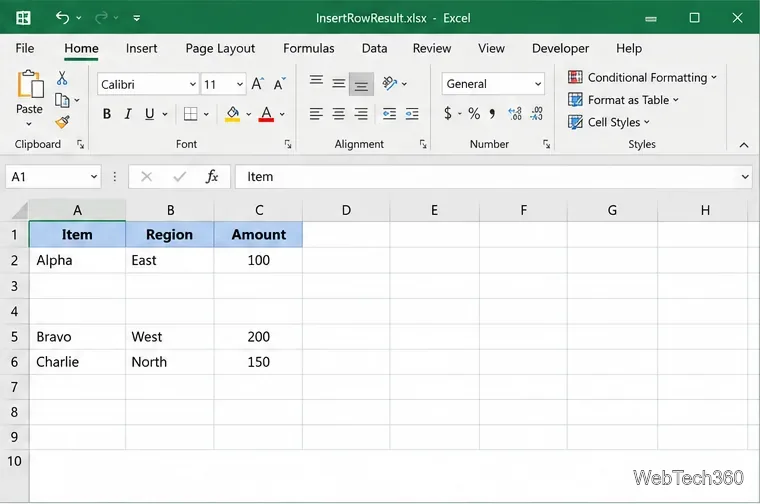Collapse the ribbon with the chevron

tap(744, 145)
